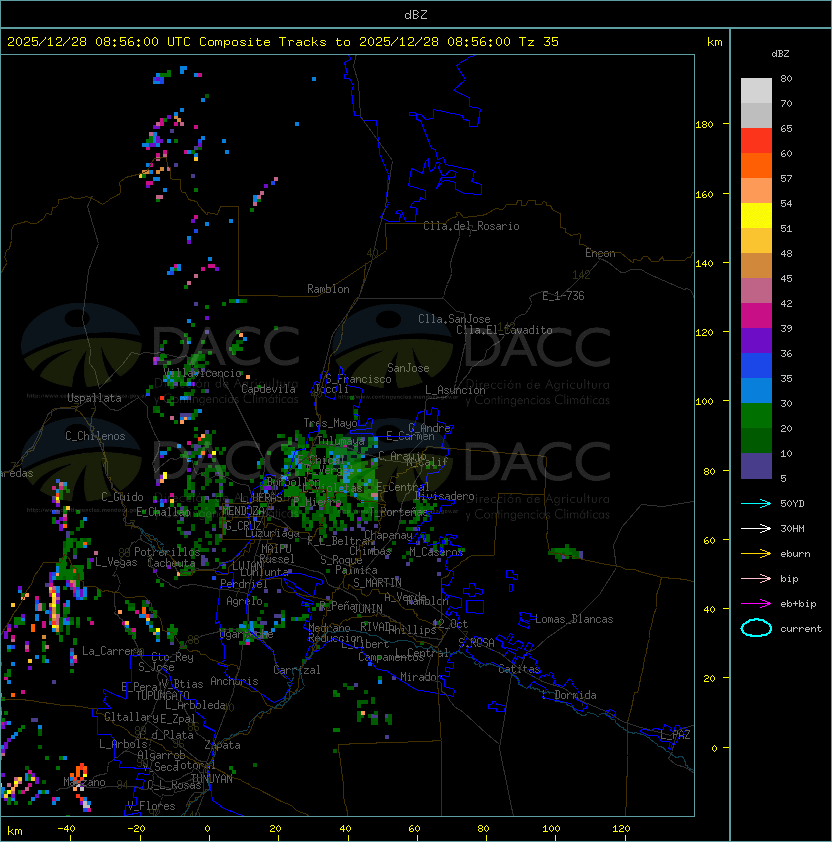Click the Uspallata place label
The image size is (832, 842).
94,398
